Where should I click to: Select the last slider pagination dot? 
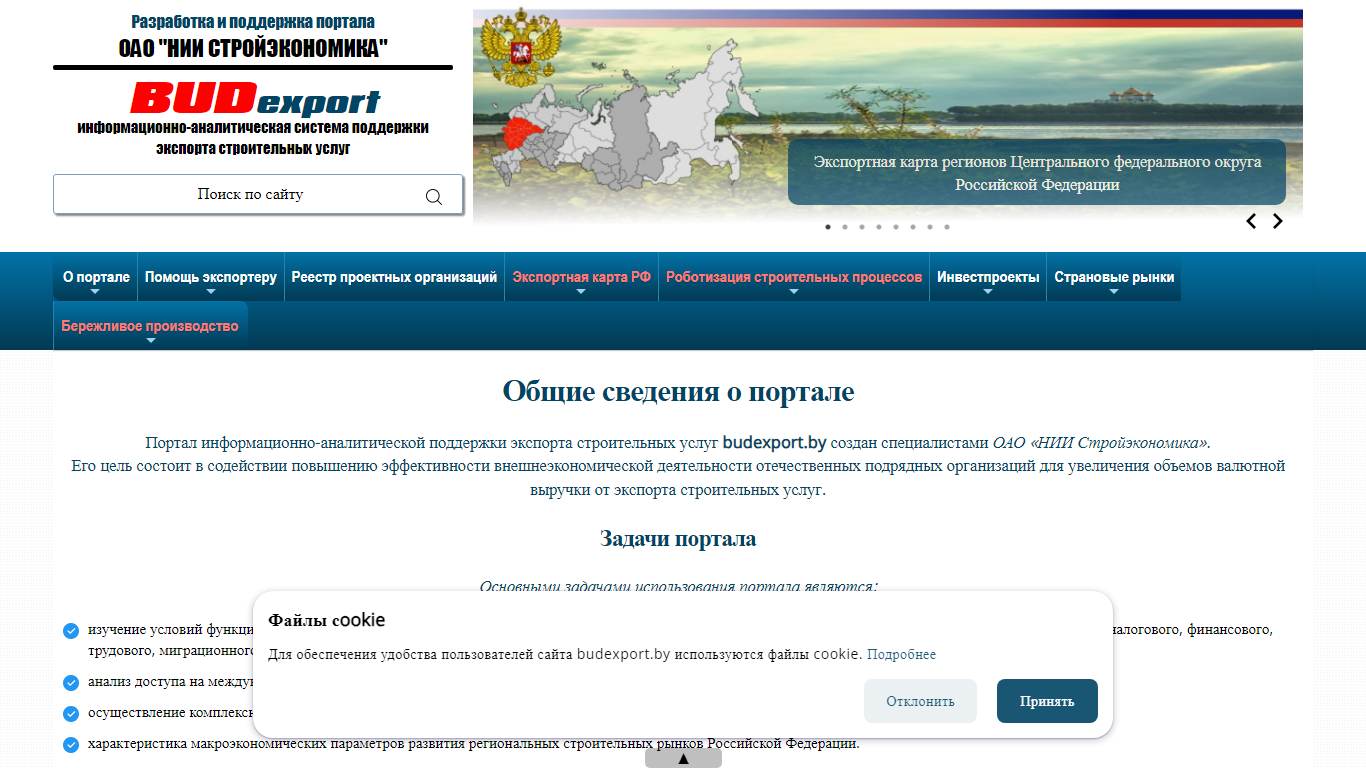point(947,227)
